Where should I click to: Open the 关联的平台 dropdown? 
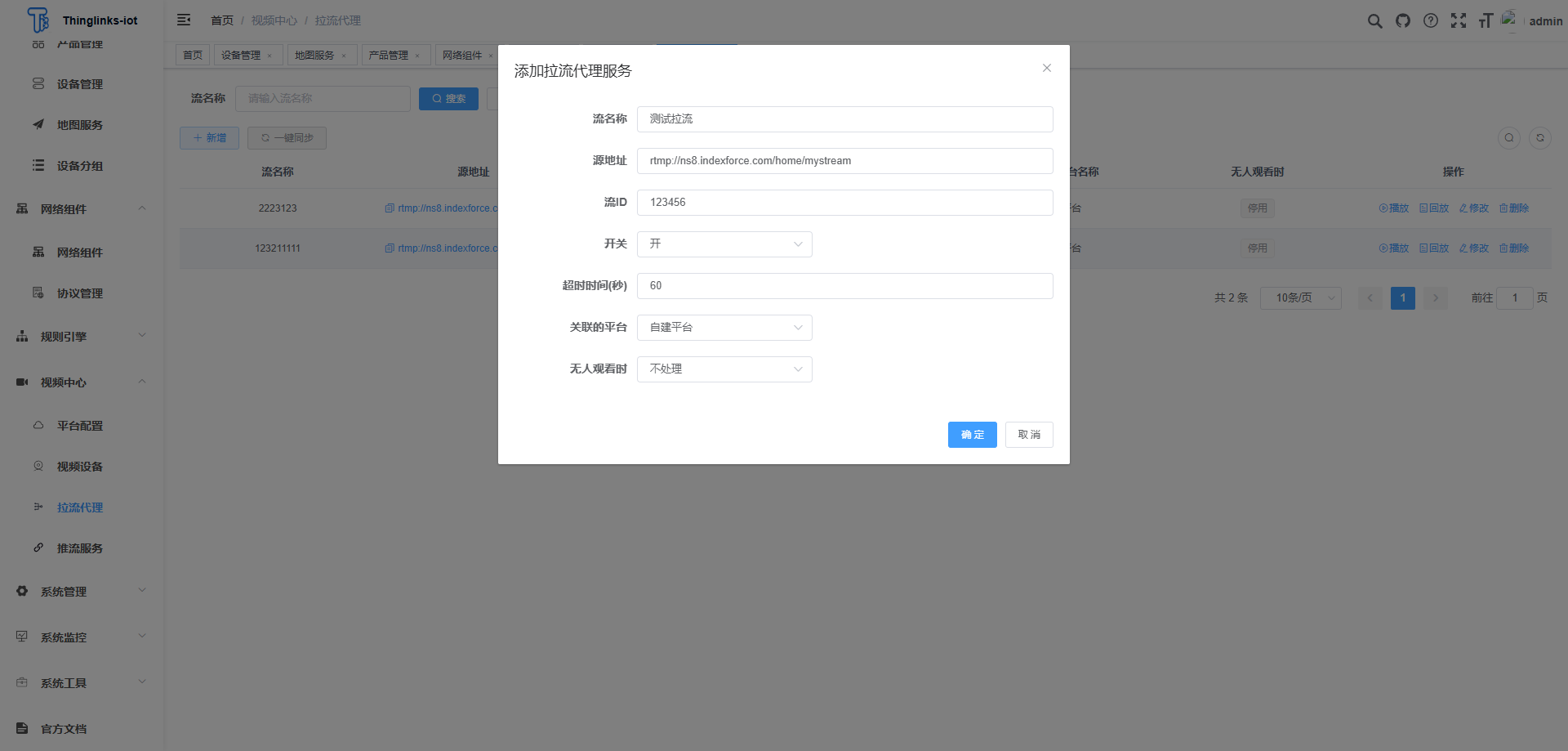coord(724,328)
